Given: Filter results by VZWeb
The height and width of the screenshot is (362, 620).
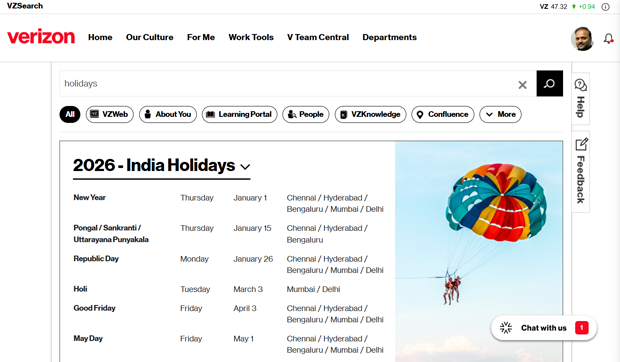Looking at the screenshot, I should coord(110,114).
